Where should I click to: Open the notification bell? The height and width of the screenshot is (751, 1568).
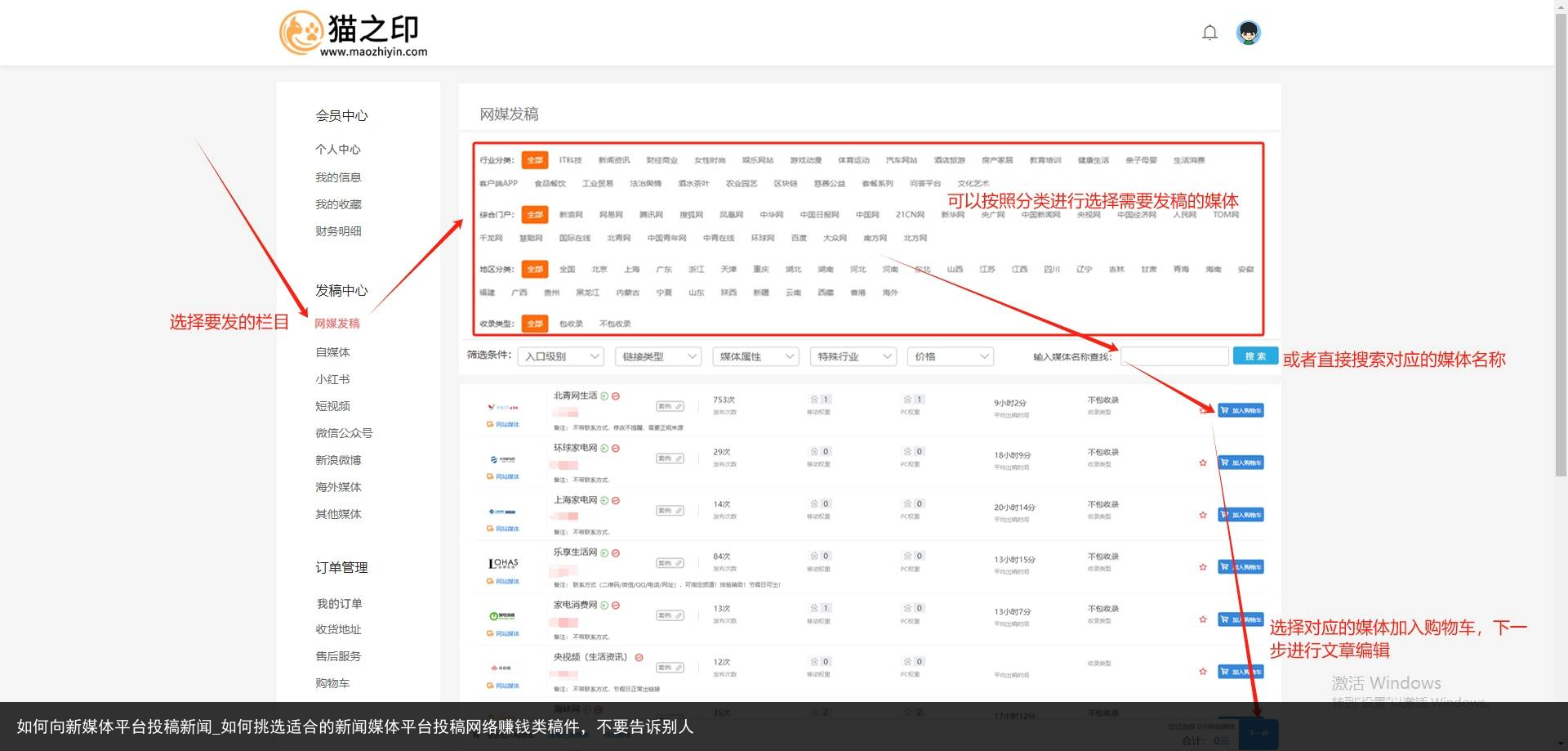(x=1209, y=33)
